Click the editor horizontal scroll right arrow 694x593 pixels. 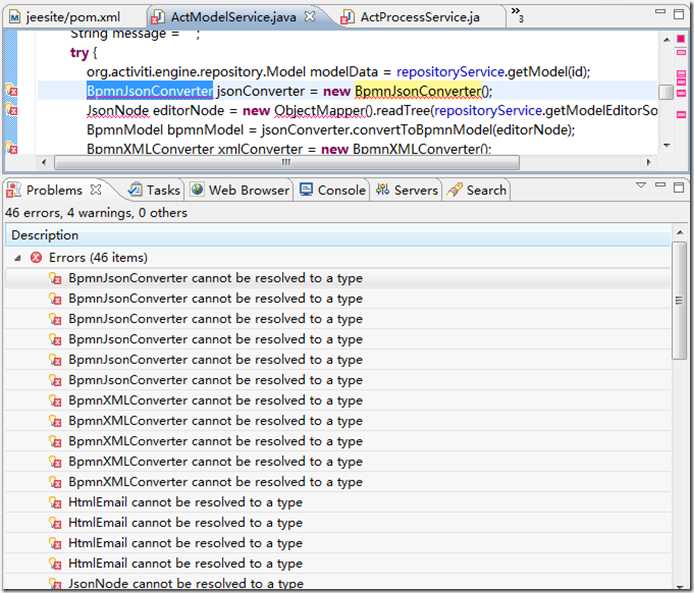(649, 162)
